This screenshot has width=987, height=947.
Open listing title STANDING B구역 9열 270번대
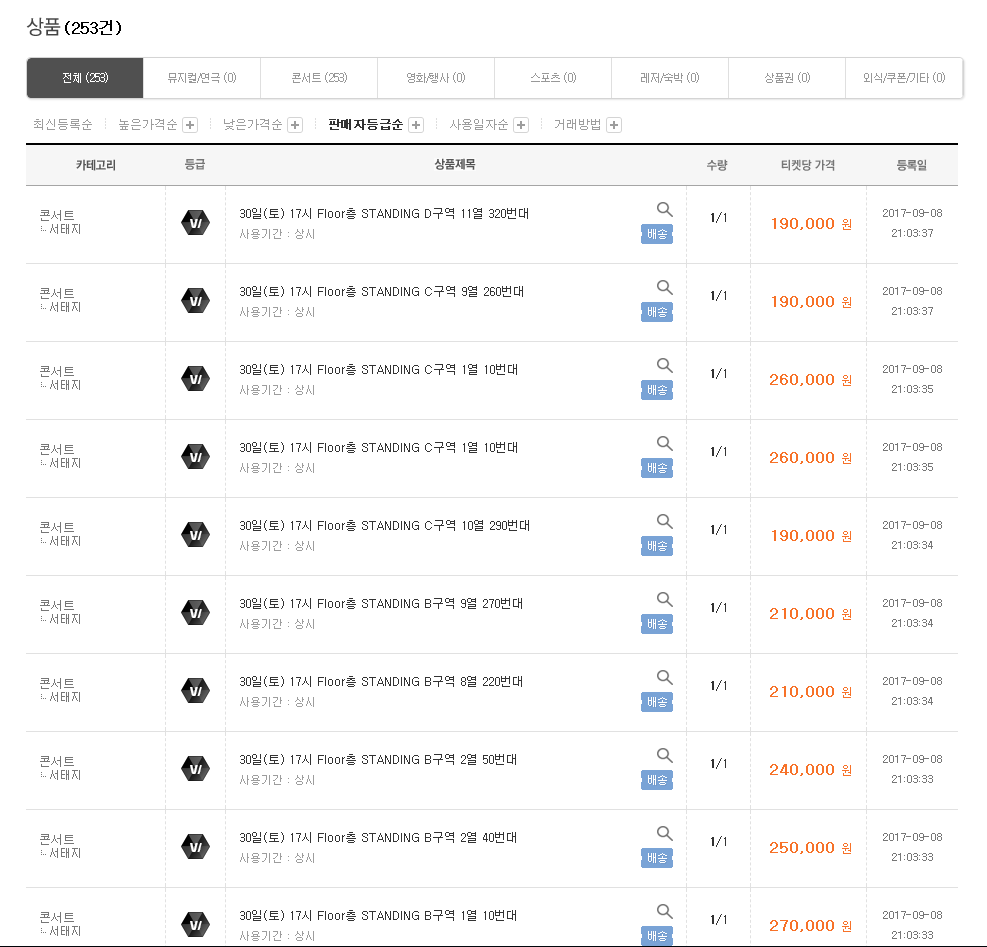pyautogui.click(x=381, y=604)
